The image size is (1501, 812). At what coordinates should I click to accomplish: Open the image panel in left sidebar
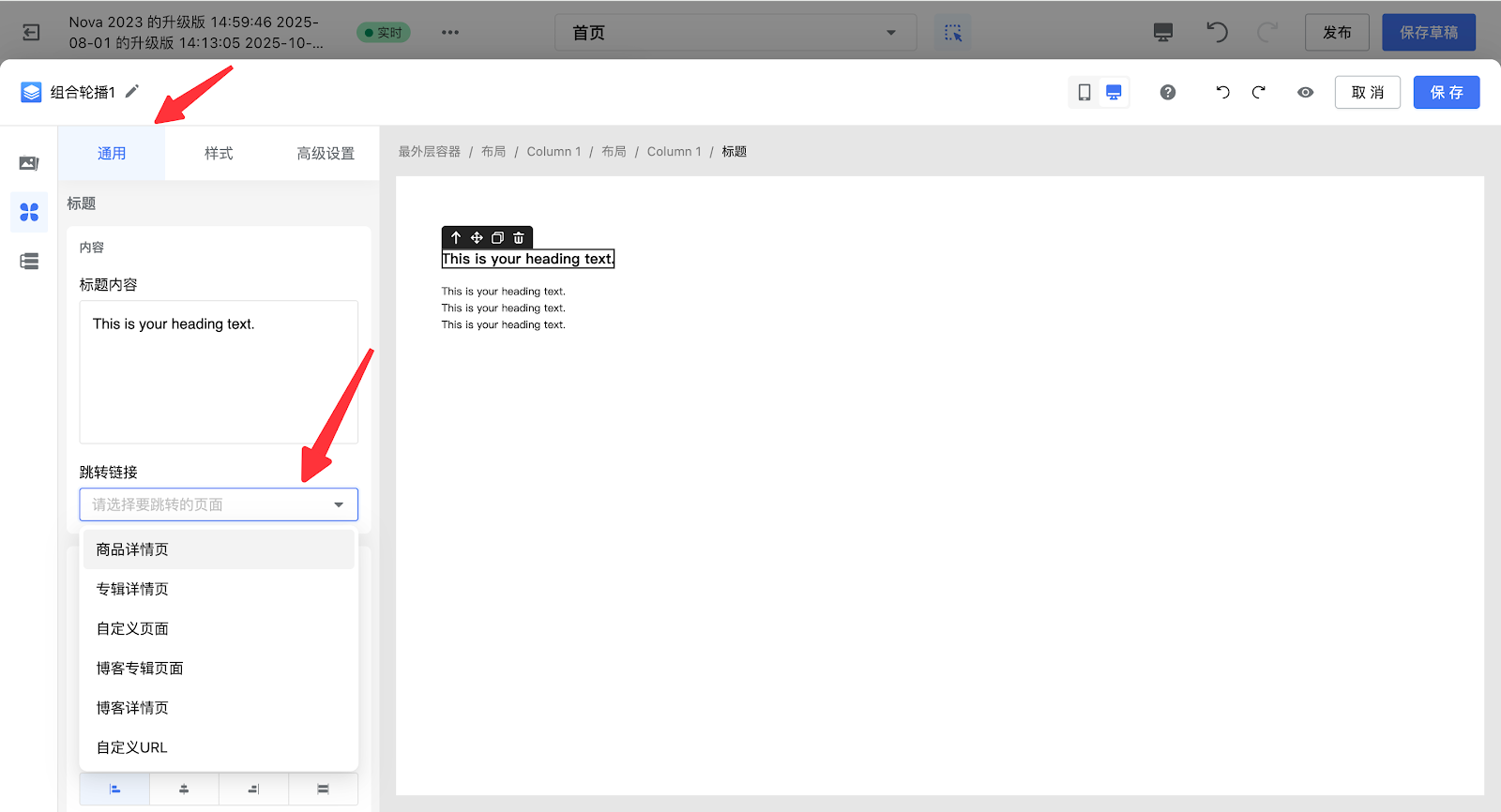tap(29, 164)
